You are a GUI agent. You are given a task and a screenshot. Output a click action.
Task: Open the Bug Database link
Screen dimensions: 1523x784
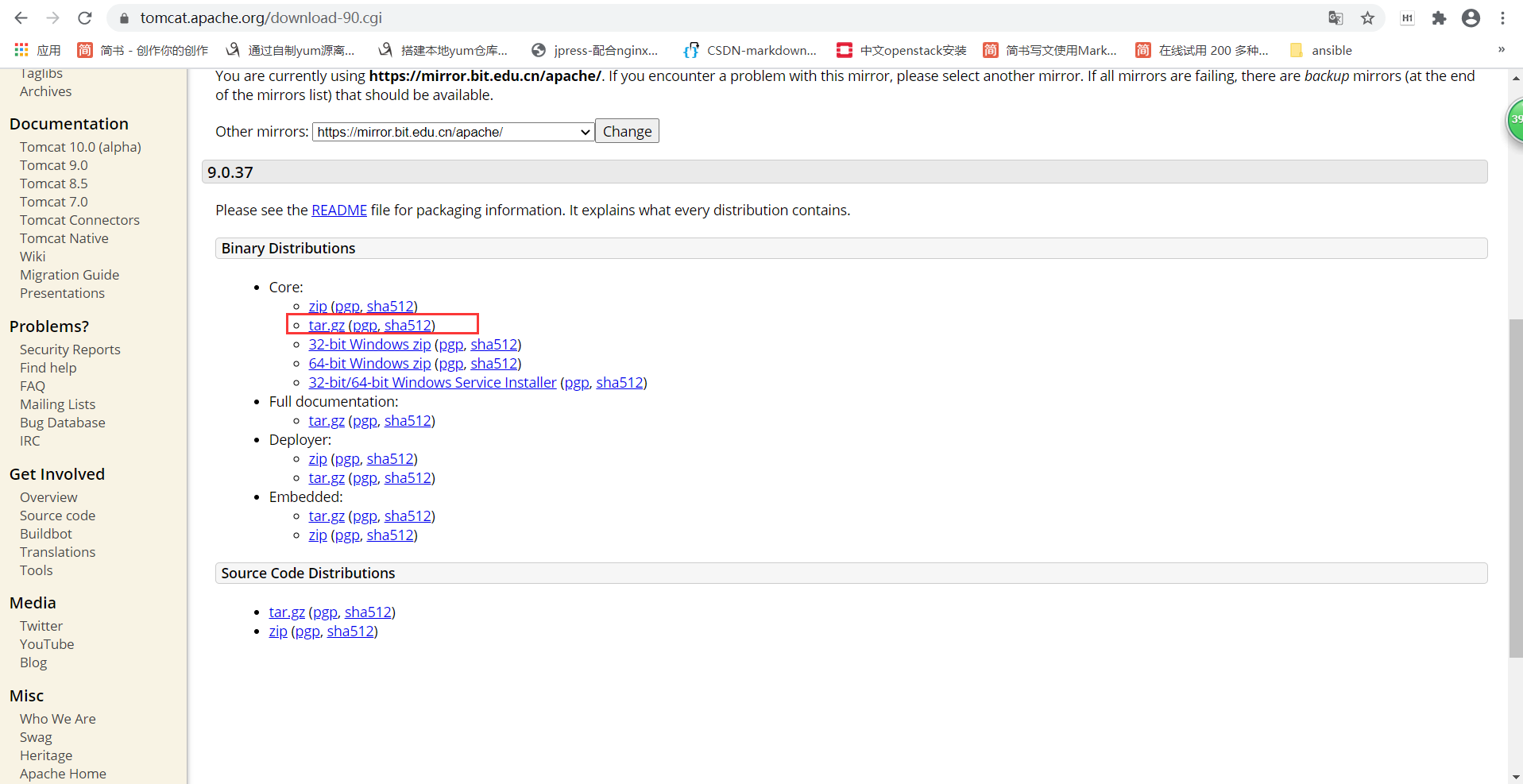click(62, 423)
